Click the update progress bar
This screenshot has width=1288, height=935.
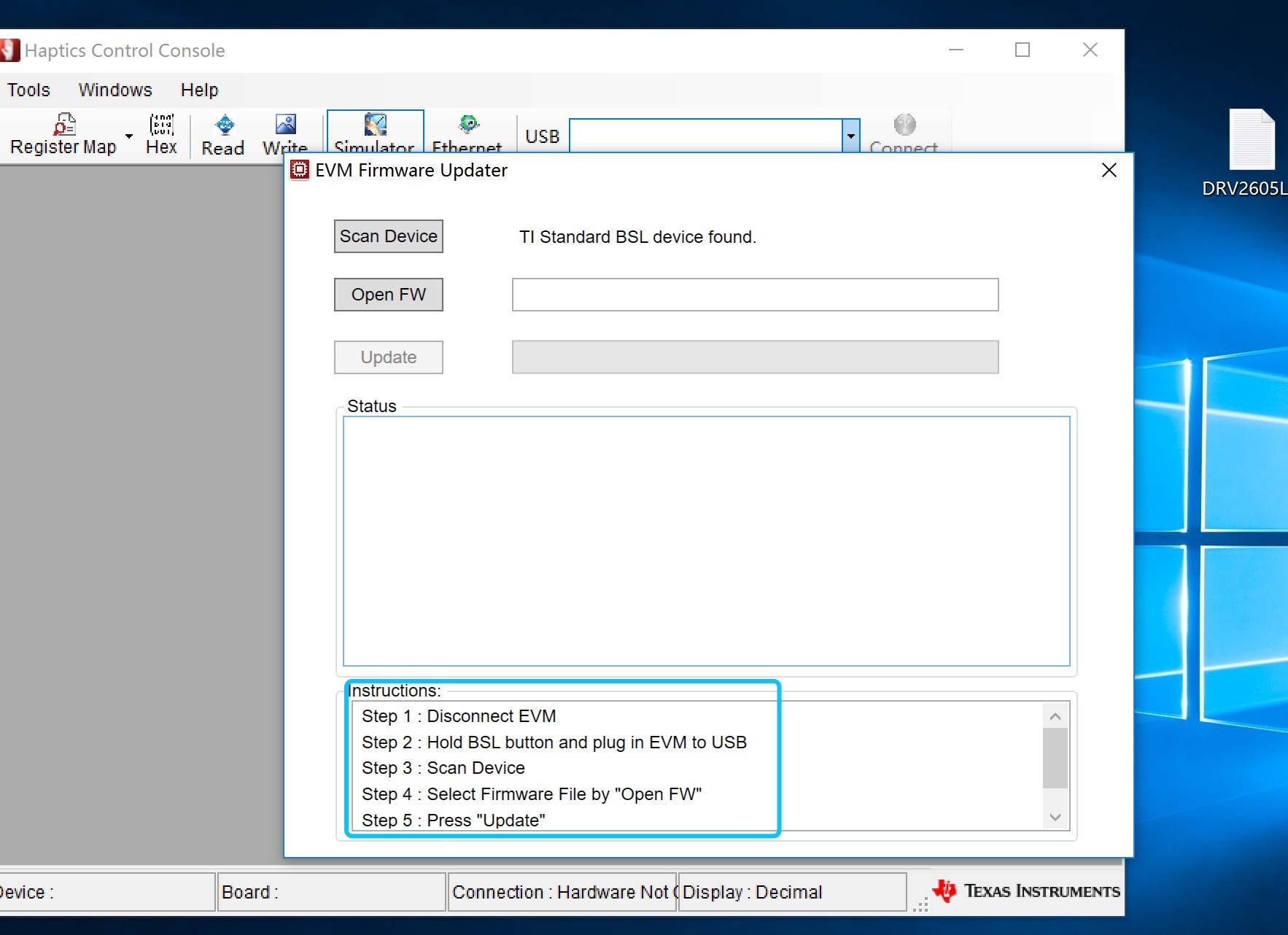coord(755,357)
